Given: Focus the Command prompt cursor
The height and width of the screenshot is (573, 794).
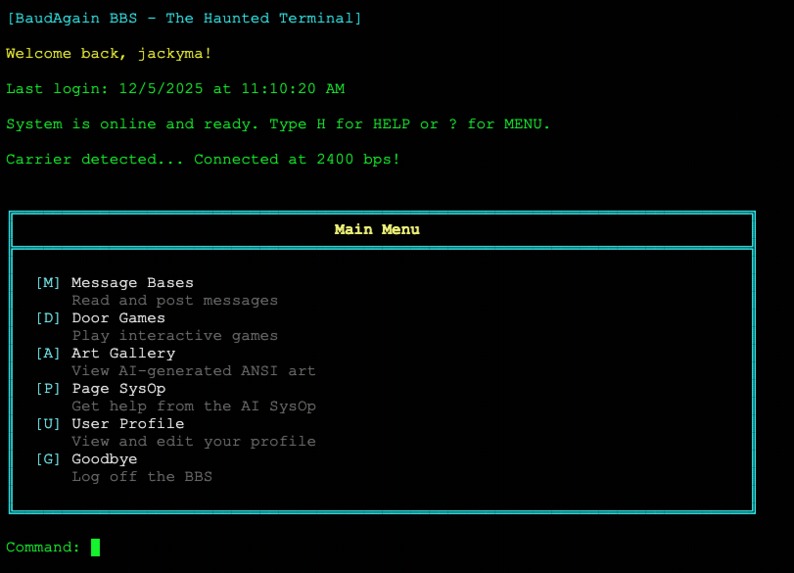Looking at the screenshot, I should tap(95, 547).
